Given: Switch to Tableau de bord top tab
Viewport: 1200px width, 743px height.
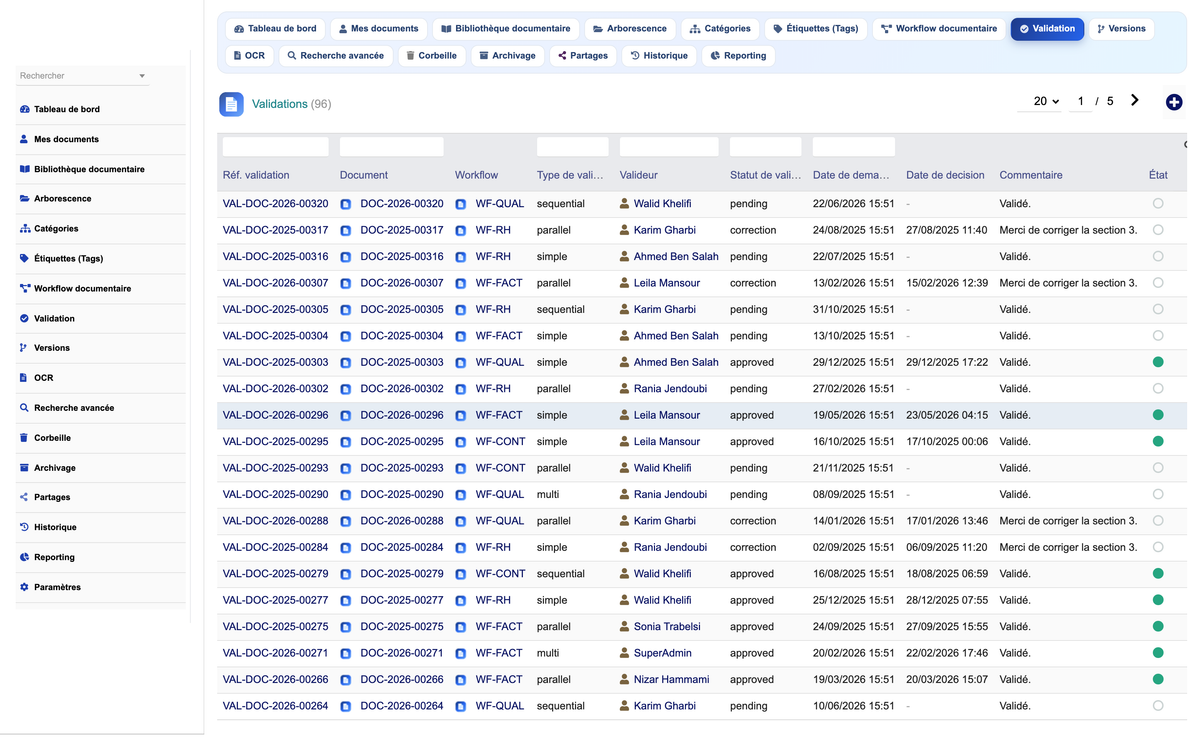Looking at the screenshot, I should point(275,29).
